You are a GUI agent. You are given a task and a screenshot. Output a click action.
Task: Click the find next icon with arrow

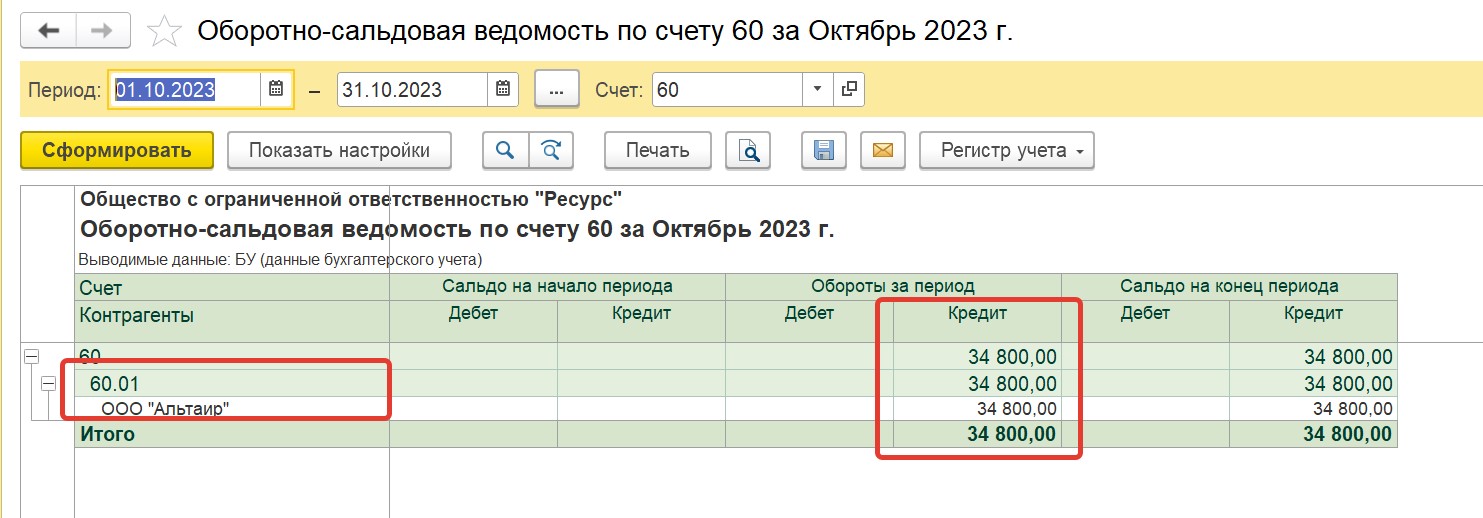tap(550, 150)
